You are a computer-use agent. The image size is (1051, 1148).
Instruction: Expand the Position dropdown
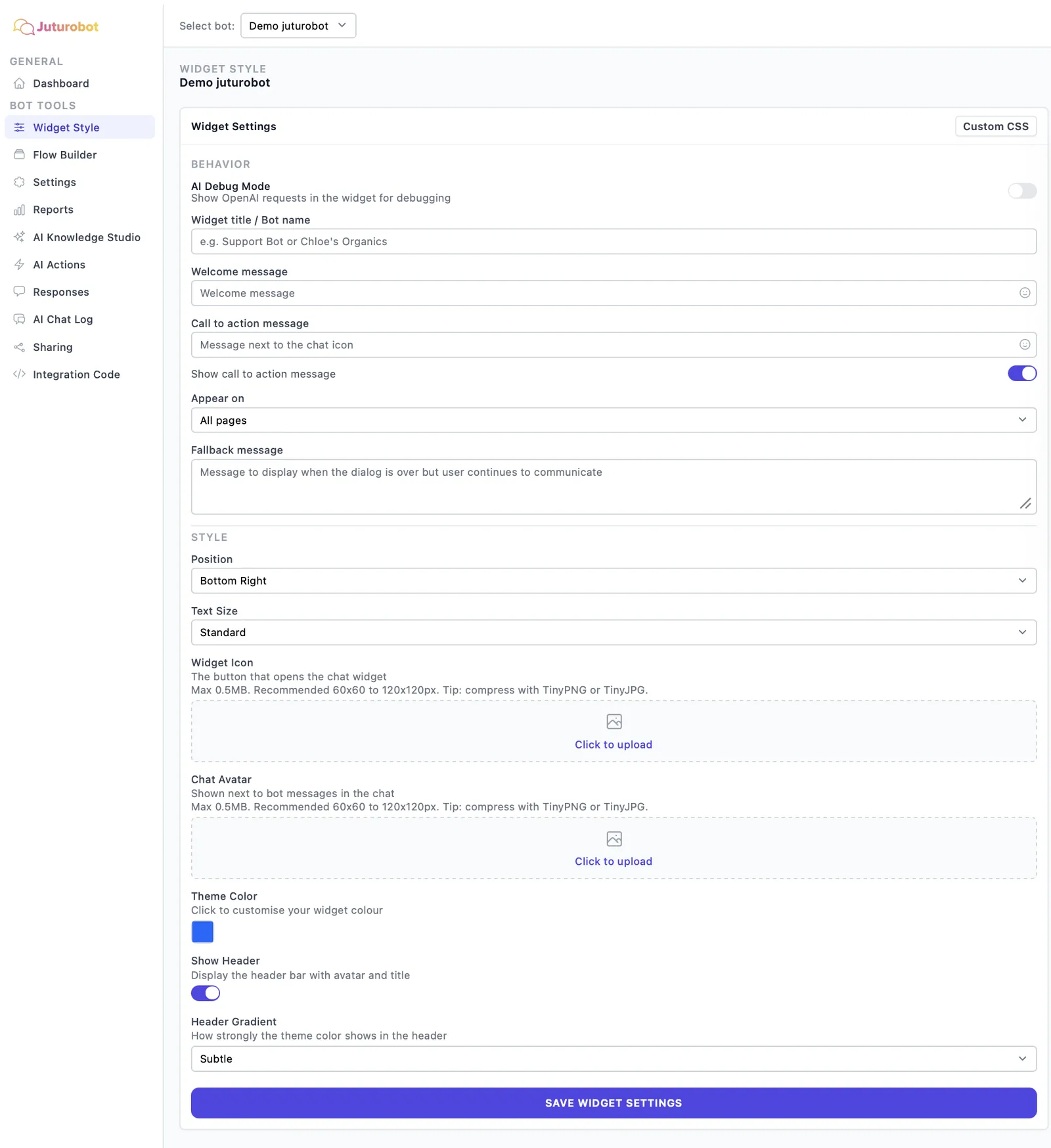(x=614, y=580)
